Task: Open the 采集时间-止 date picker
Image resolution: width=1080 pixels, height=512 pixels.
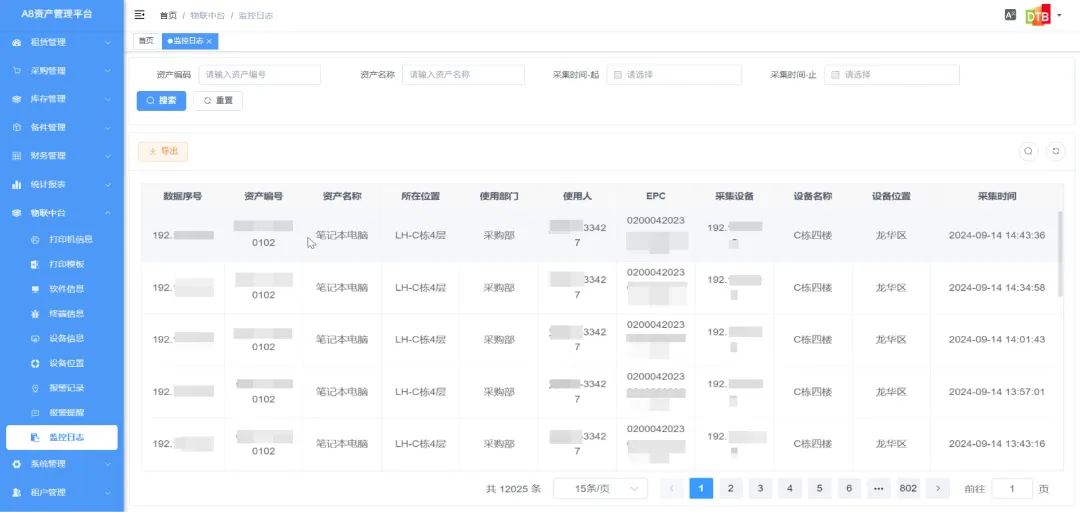Action: coord(892,75)
